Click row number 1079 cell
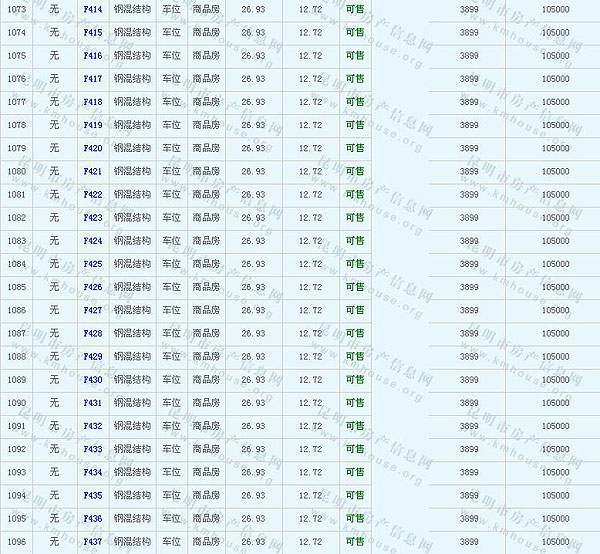This screenshot has width=600, height=554. (x=17, y=148)
